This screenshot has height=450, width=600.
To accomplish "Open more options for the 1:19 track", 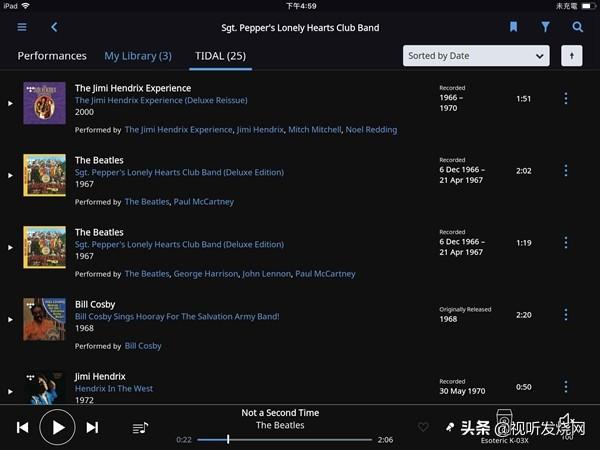I will [x=566, y=243].
